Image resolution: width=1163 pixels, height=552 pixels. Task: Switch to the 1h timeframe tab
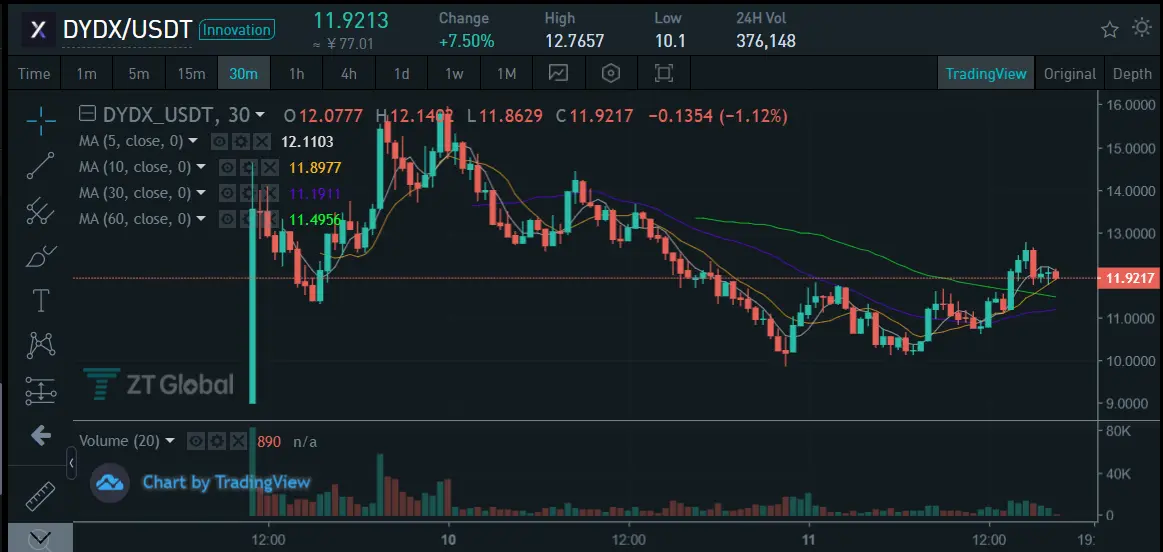click(297, 73)
